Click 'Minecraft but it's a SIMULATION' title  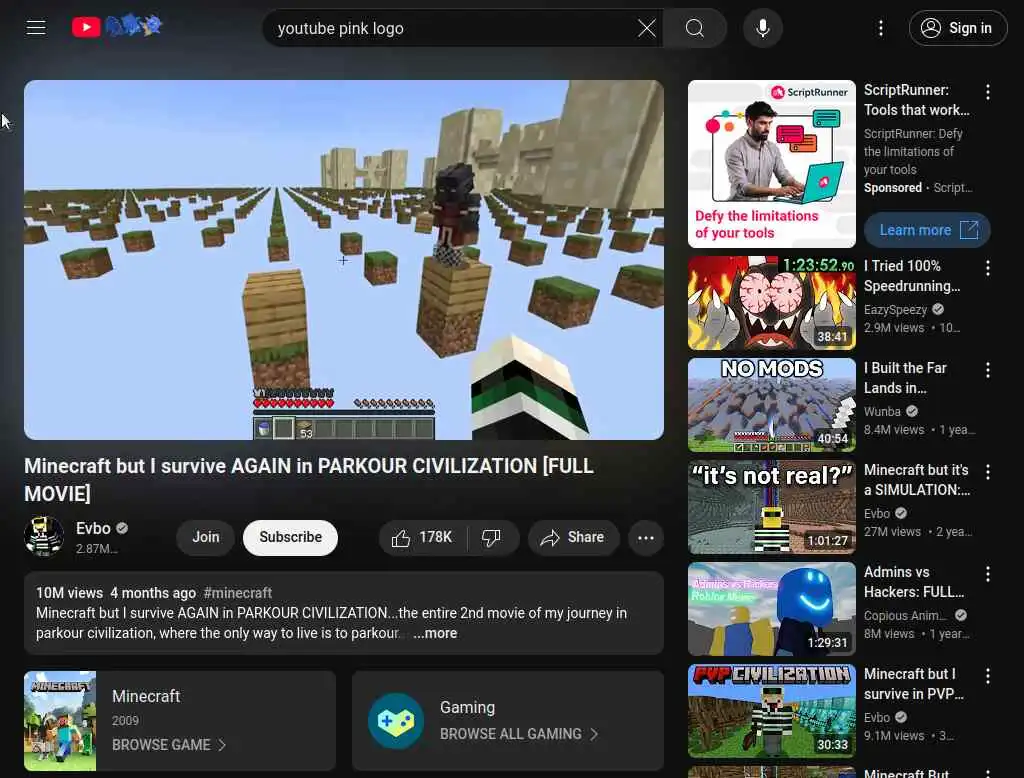[917, 479]
